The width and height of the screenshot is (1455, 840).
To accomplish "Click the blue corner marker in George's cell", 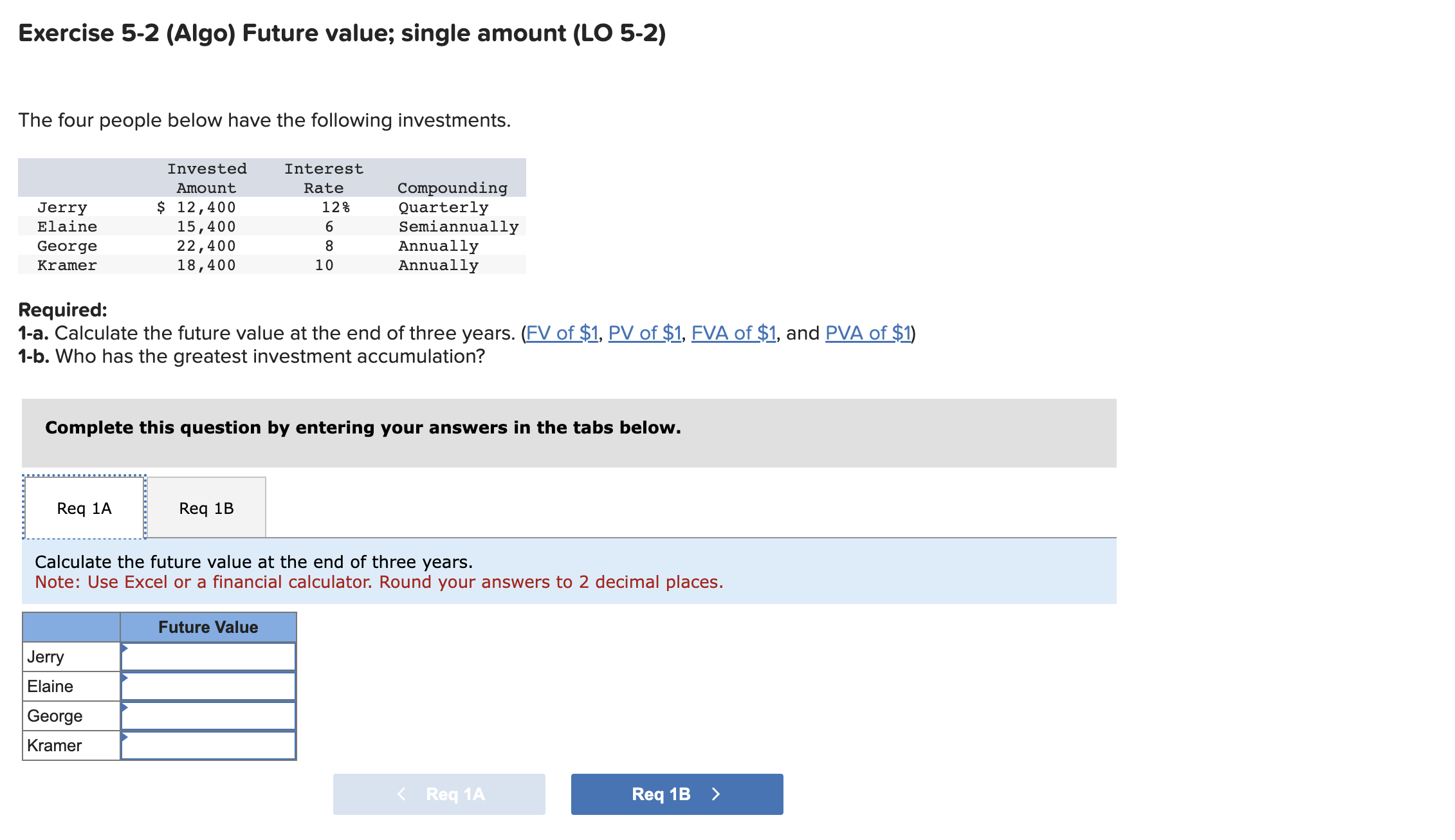I will pyautogui.click(x=124, y=707).
